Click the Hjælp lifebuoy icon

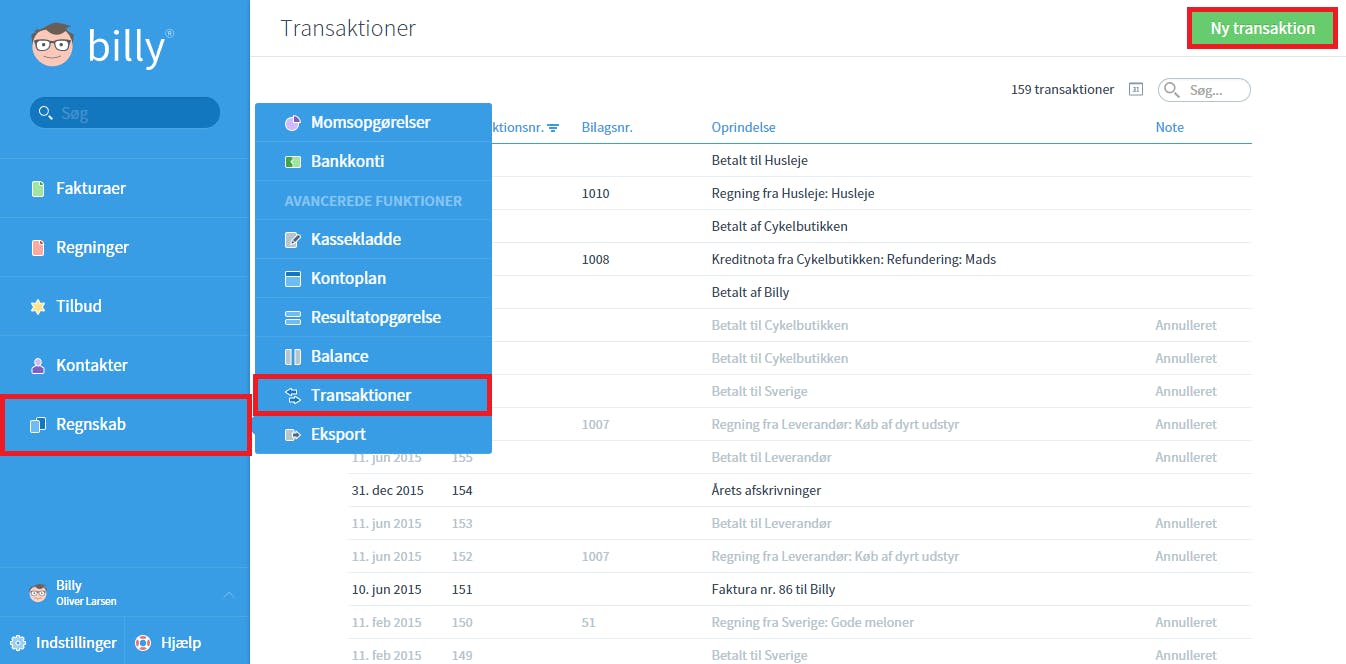point(143,643)
